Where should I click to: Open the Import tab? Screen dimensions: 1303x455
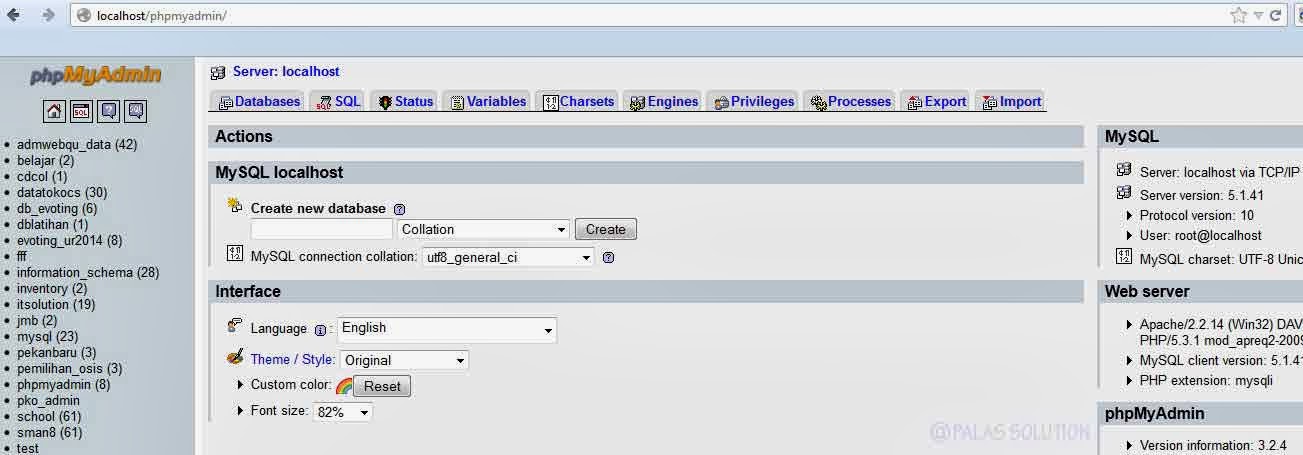pyautogui.click(x=1012, y=101)
